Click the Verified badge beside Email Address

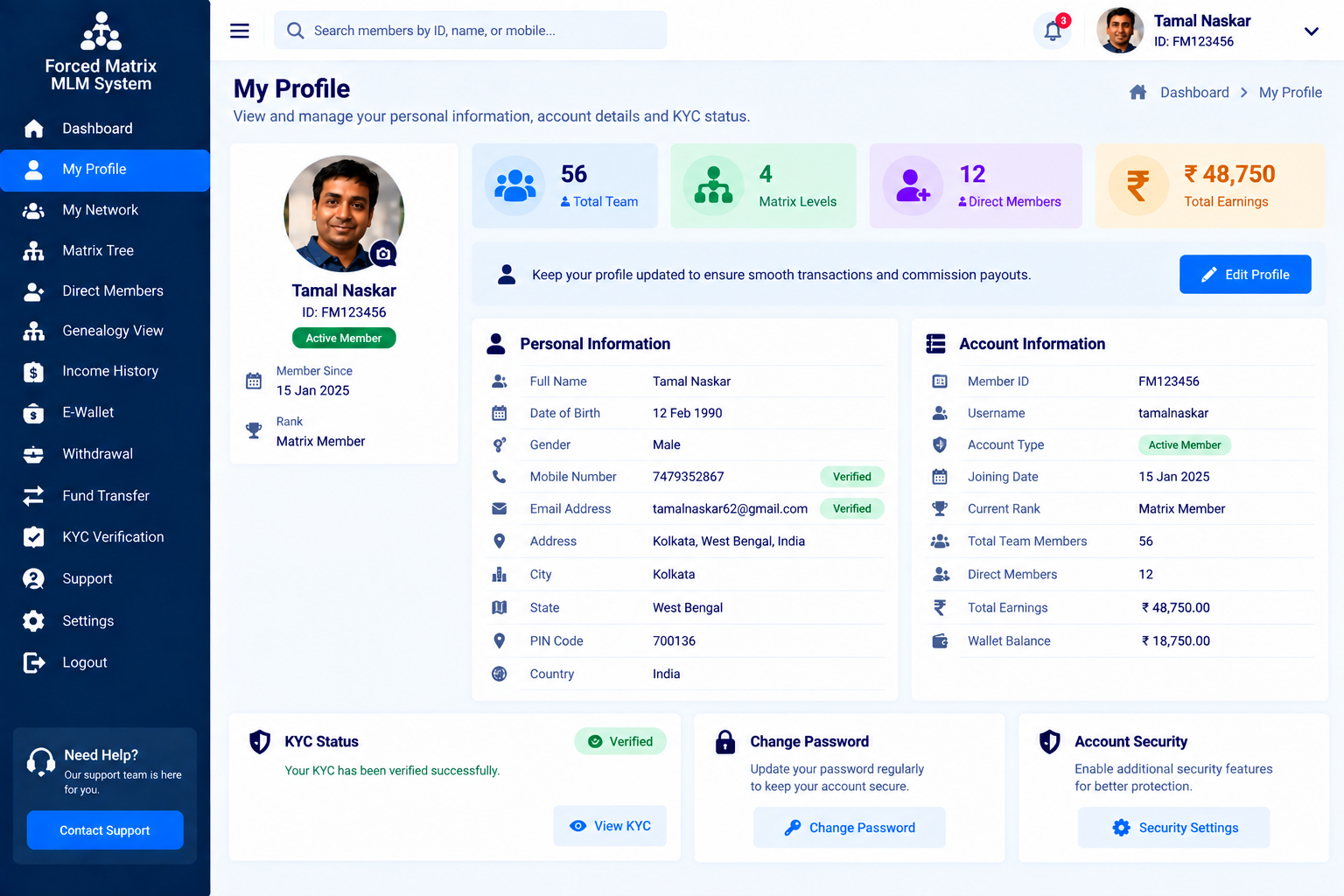[852, 508]
